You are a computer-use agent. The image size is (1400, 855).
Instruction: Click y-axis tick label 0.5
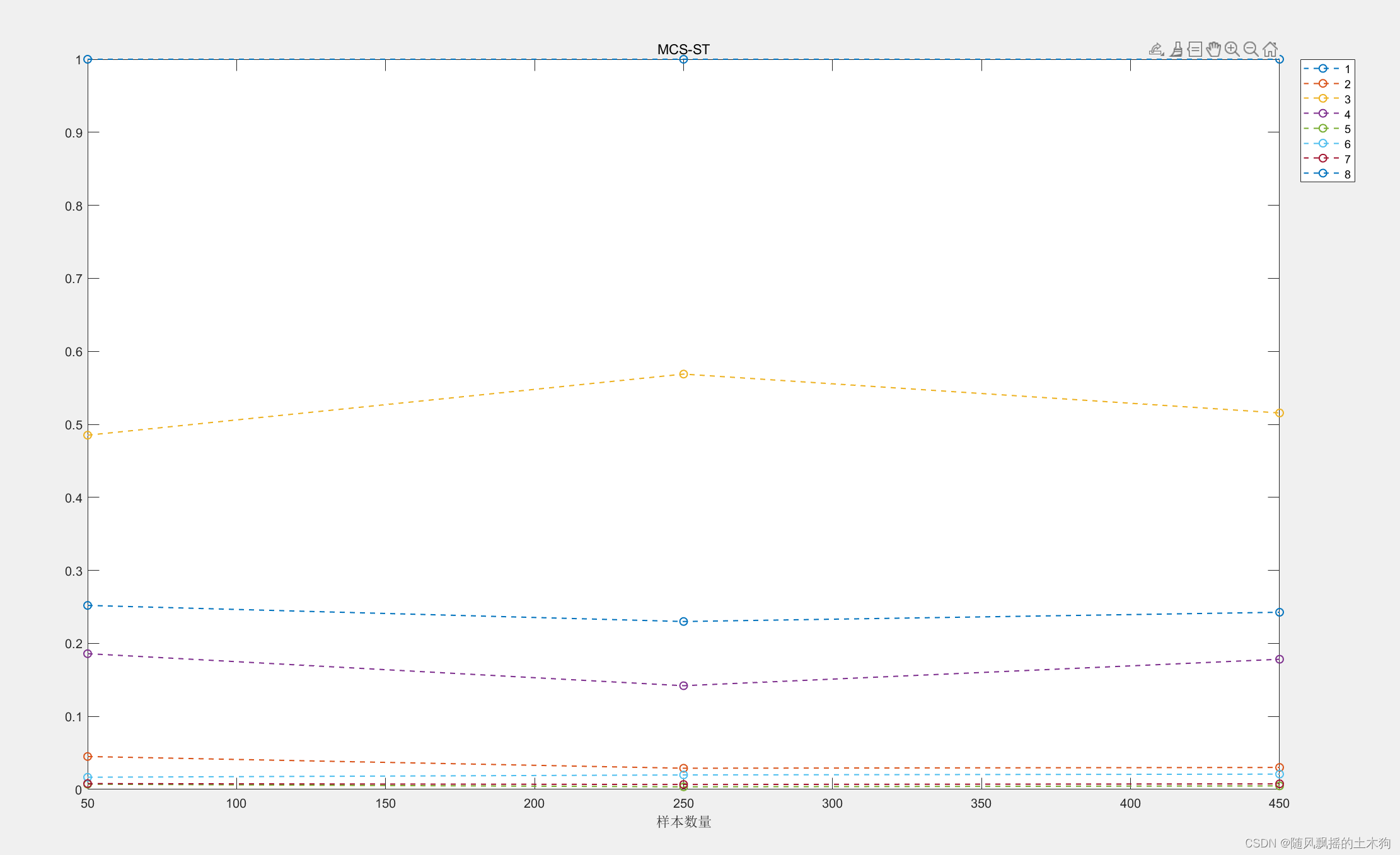[x=74, y=425]
